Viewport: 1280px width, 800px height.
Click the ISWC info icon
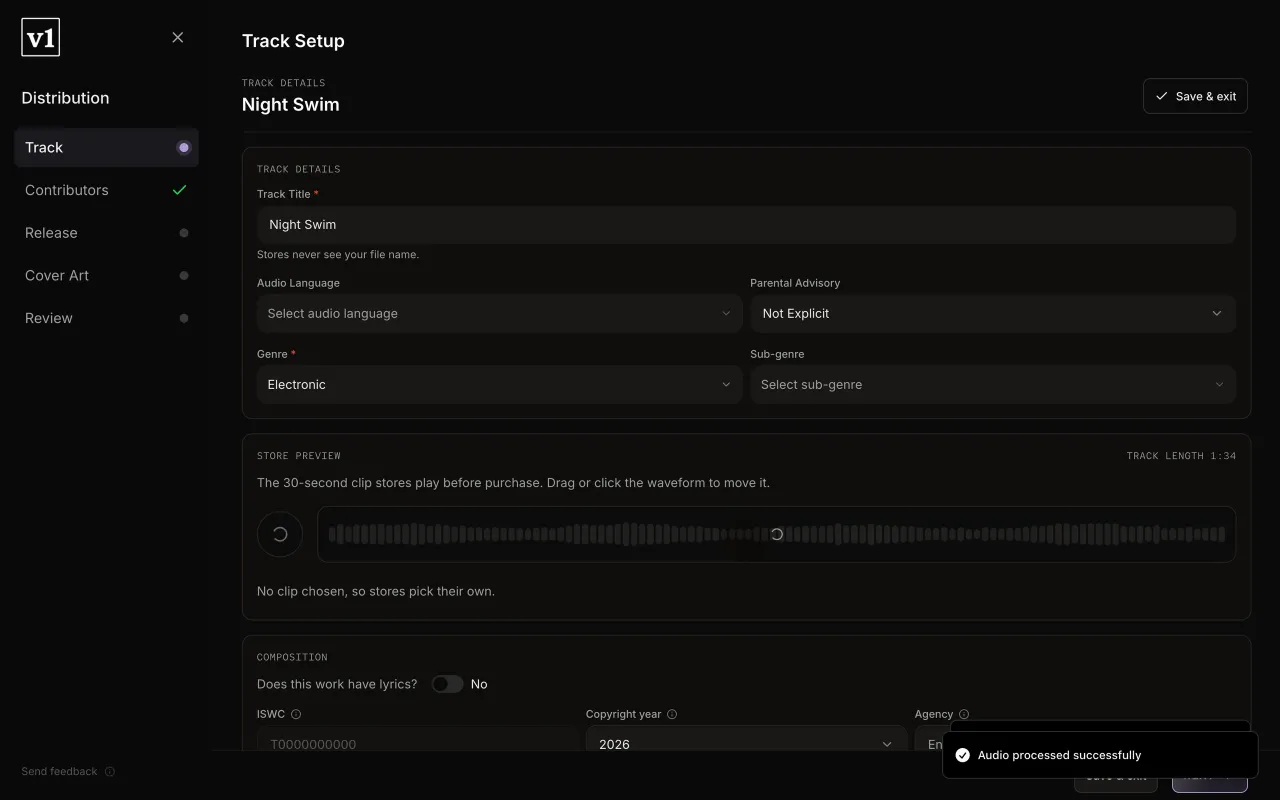tap(296, 714)
